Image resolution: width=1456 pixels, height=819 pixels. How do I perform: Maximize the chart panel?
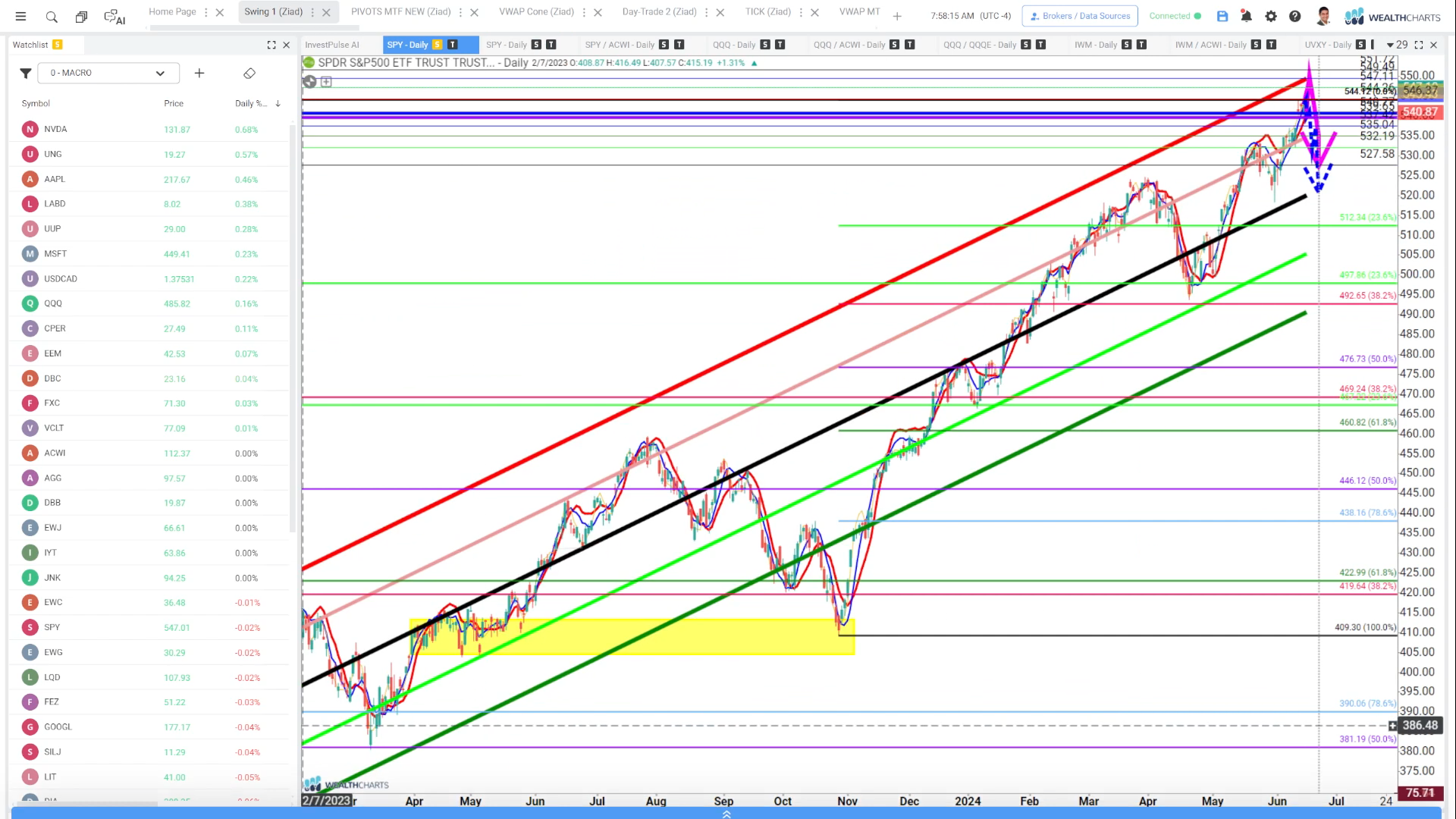coord(1419,45)
